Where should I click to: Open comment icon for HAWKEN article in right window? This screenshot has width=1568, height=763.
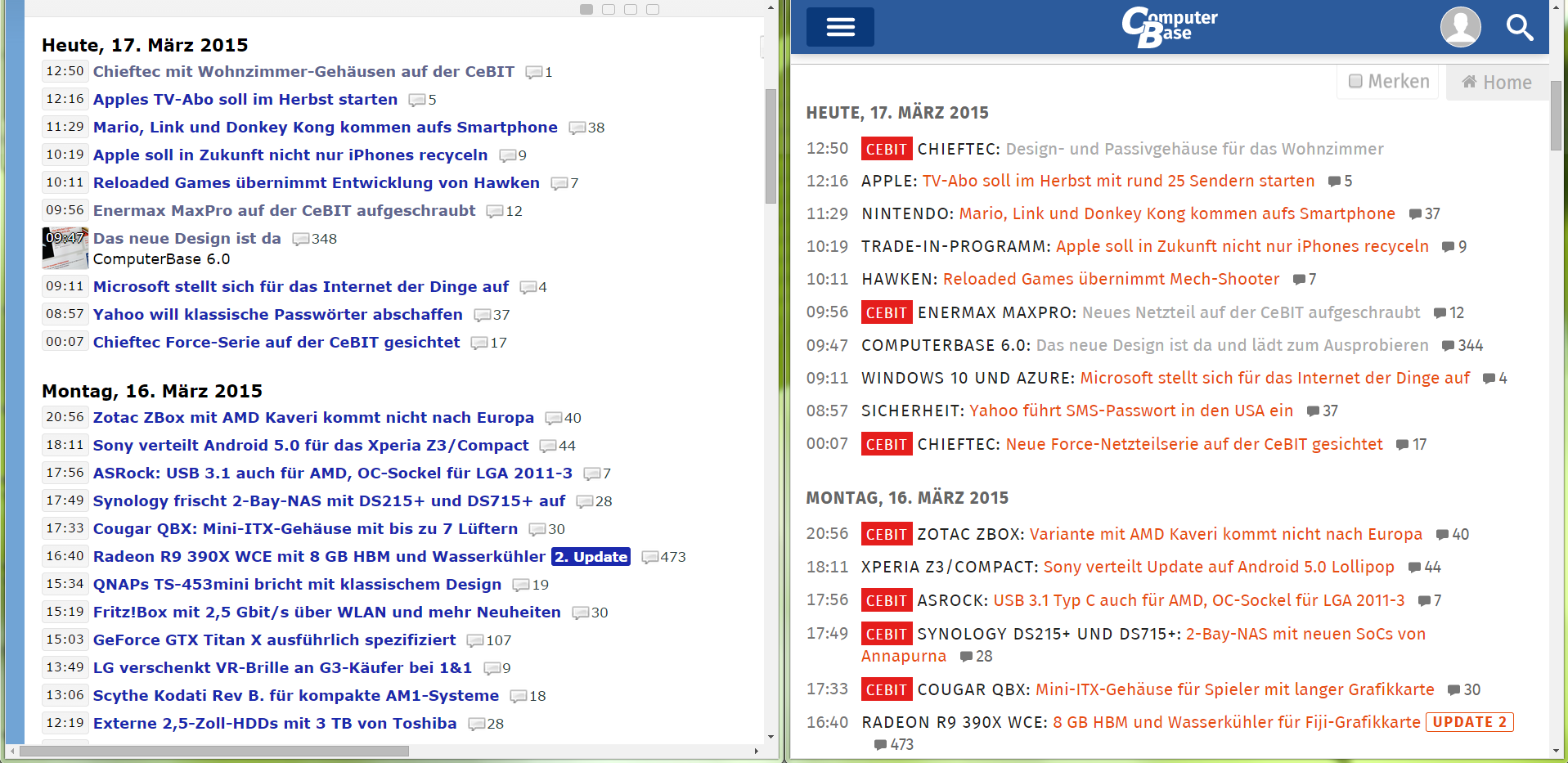coord(1299,279)
